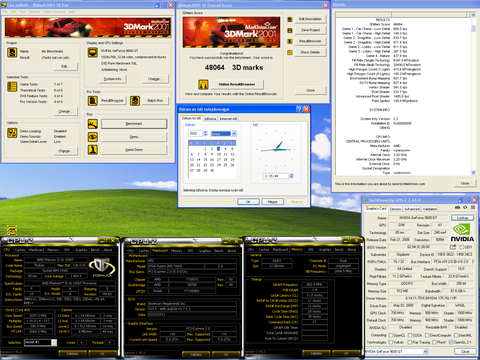Click the BIOS export icon in GPU-Z
The width and height of the screenshot is (480, 360).
pos(453,247)
